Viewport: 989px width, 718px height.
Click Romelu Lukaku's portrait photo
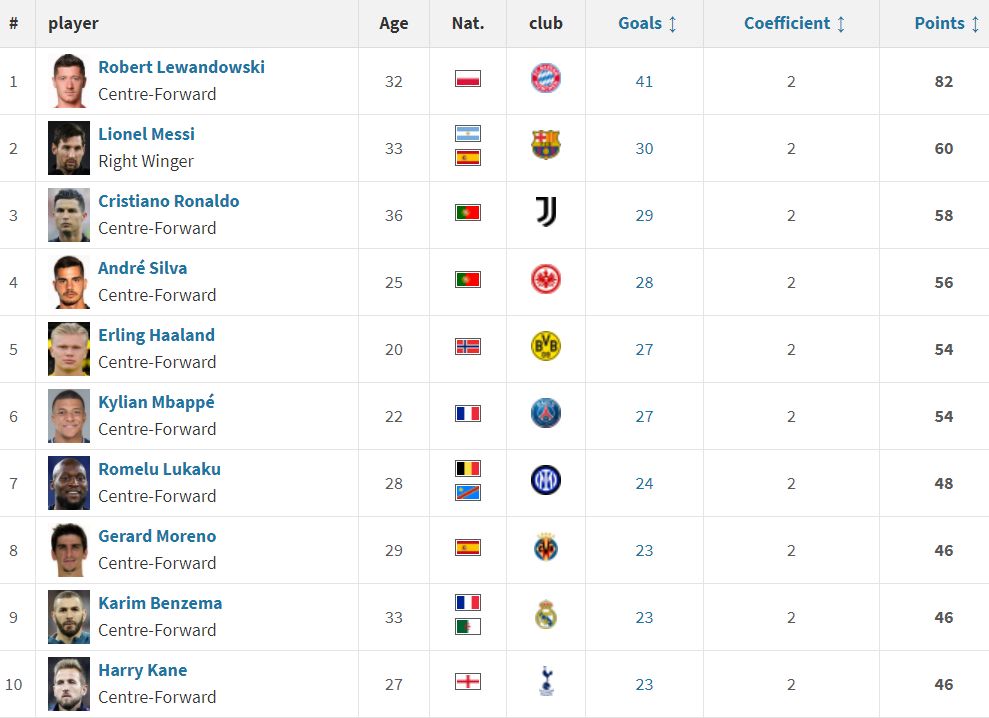69,483
